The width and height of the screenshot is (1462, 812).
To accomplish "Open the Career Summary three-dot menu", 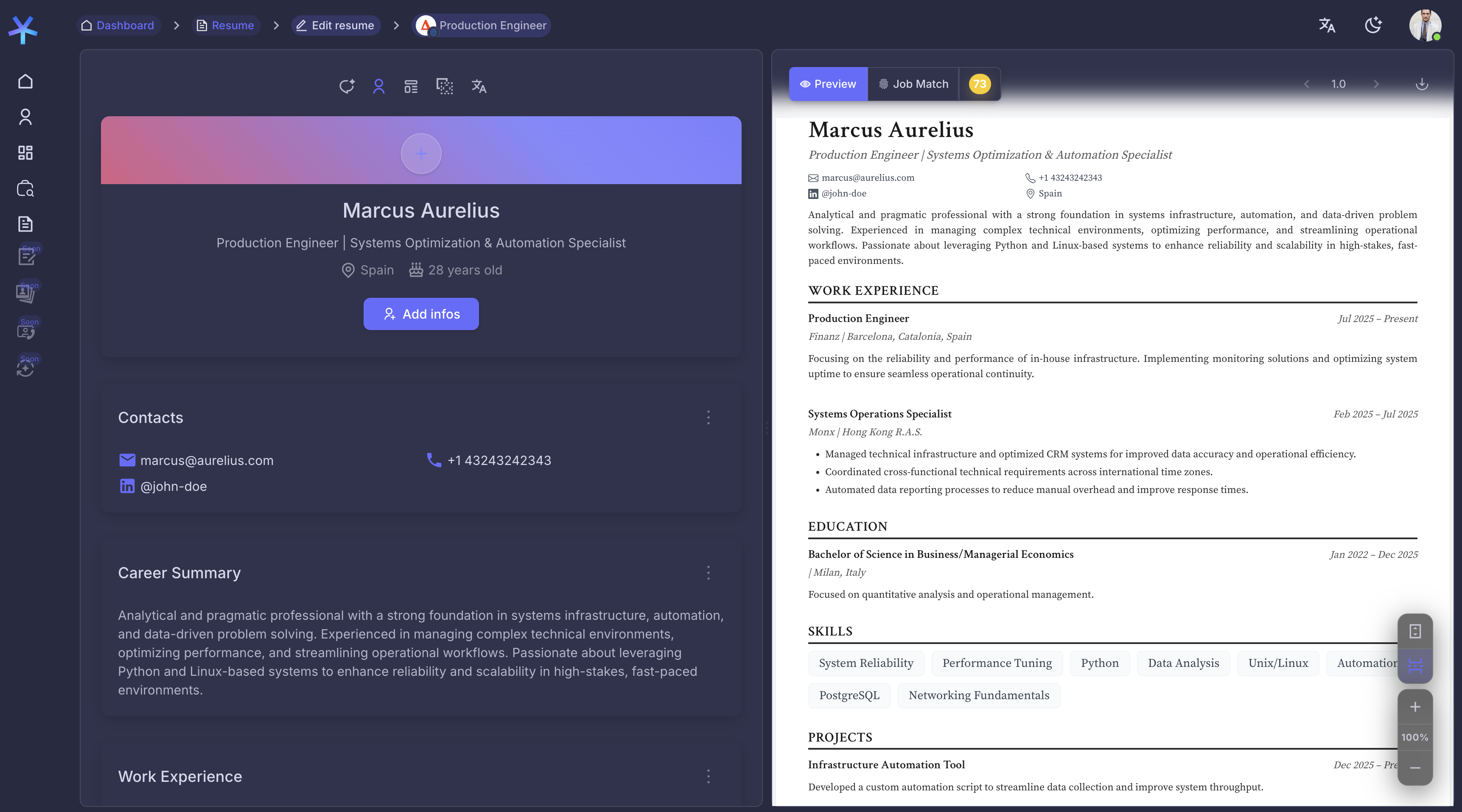I will click(x=708, y=573).
